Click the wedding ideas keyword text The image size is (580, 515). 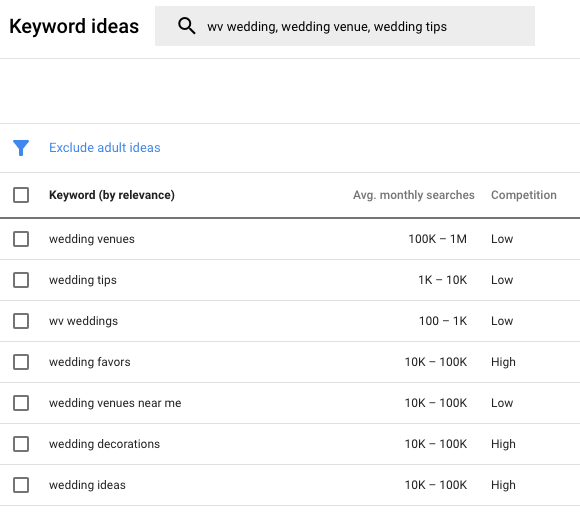[87, 485]
